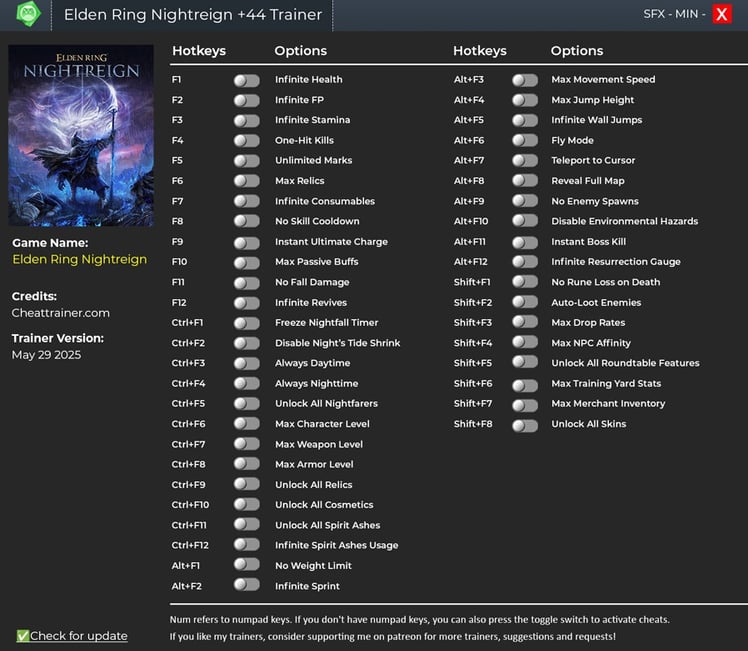The width and height of the screenshot is (748, 651).
Task: Turn on No Skill Cooldown
Action: click(x=247, y=221)
